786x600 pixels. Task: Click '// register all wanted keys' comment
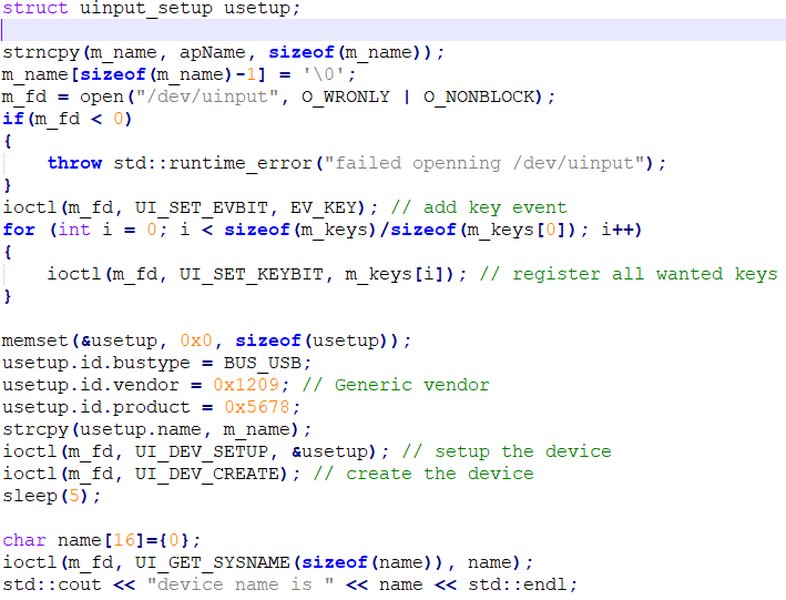point(628,274)
